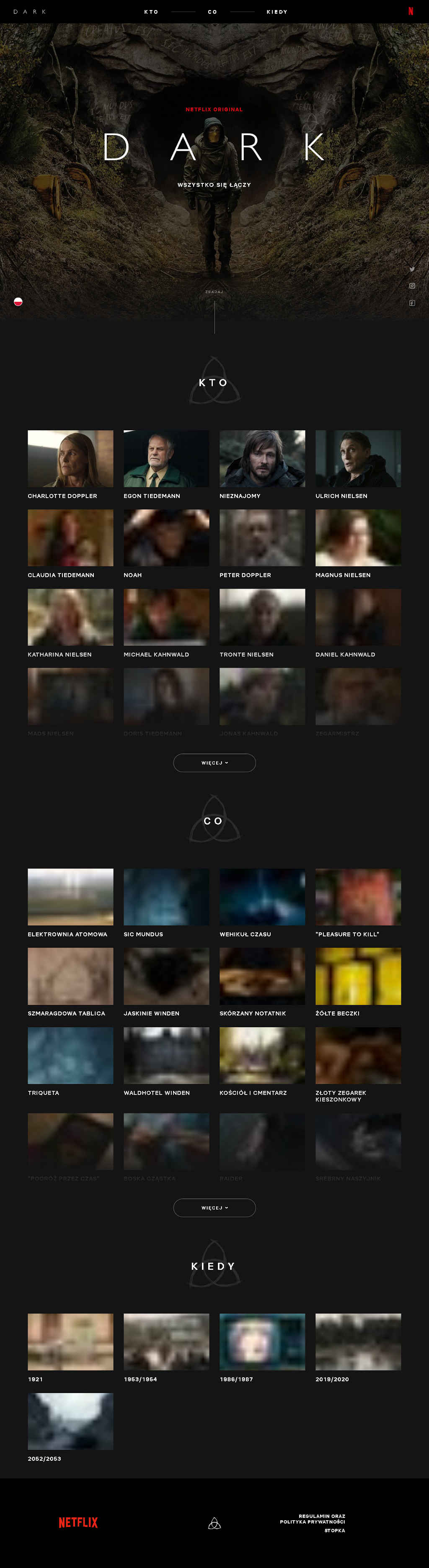The width and height of the screenshot is (429, 1568).
Task: Open the STOPKA footer link
Action: click(x=335, y=1530)
